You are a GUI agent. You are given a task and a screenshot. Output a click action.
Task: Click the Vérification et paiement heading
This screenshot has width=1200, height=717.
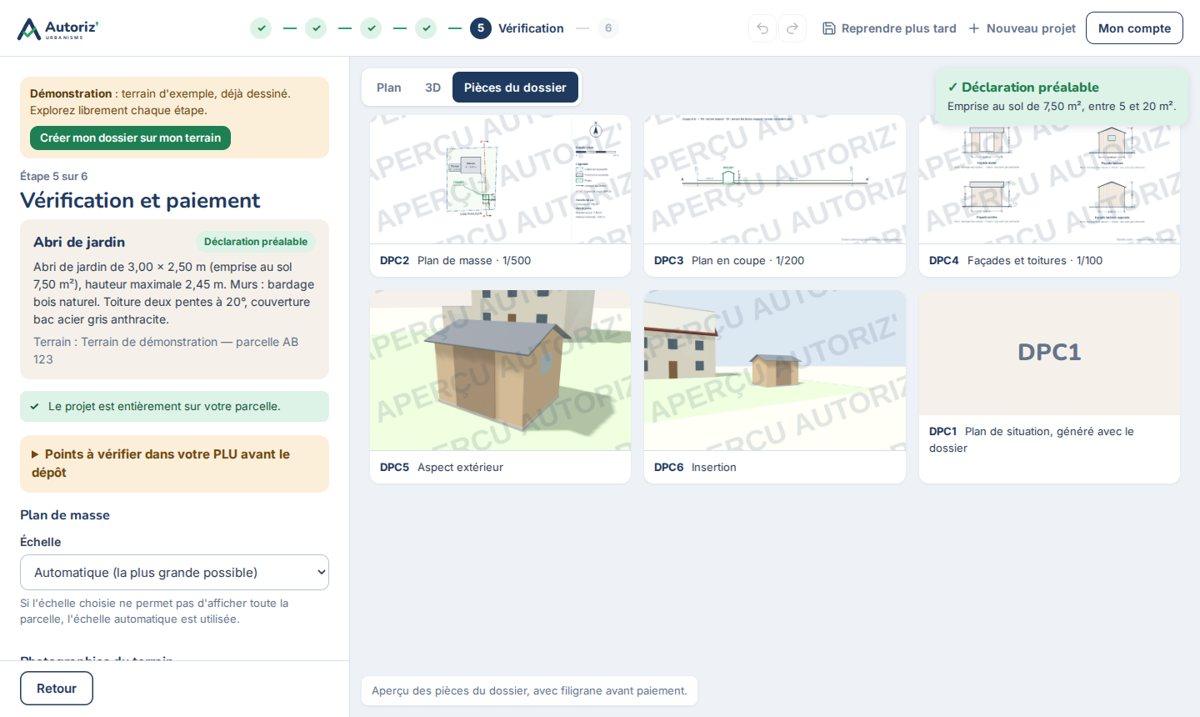[140, 200]
